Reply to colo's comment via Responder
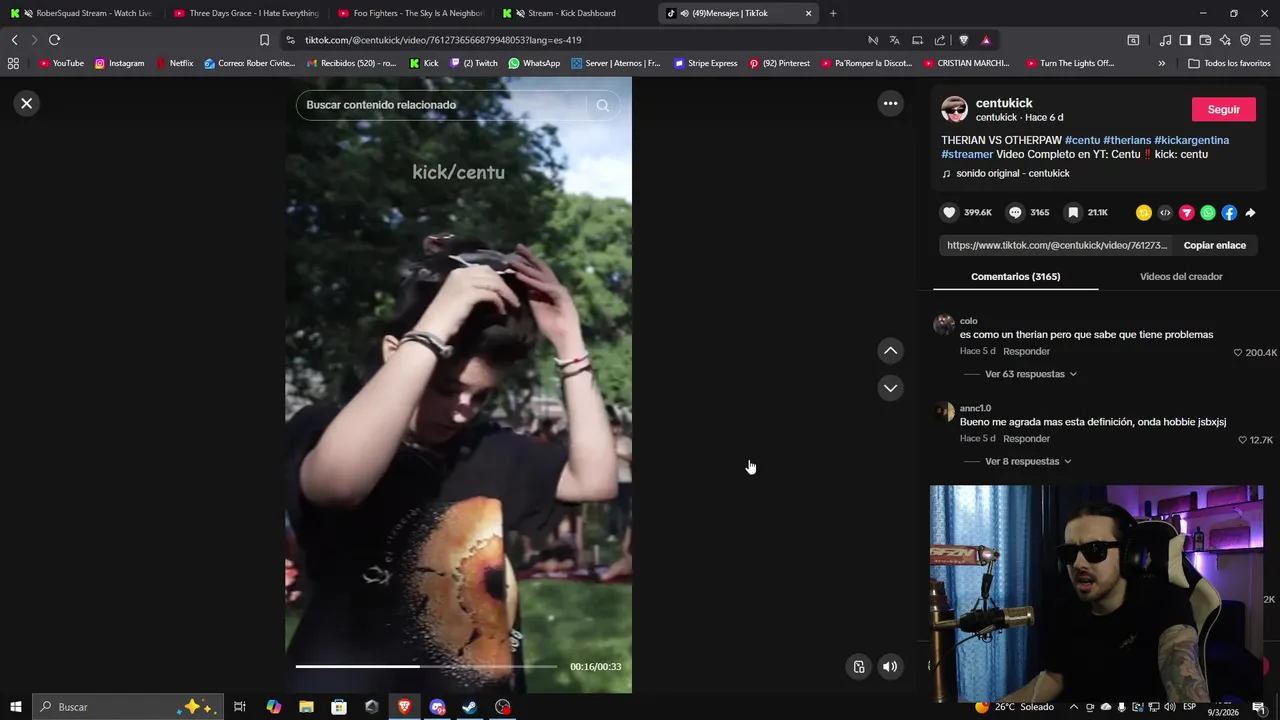The height and width of the screenshot is (720, 1280). click(x=1026, y=351)
